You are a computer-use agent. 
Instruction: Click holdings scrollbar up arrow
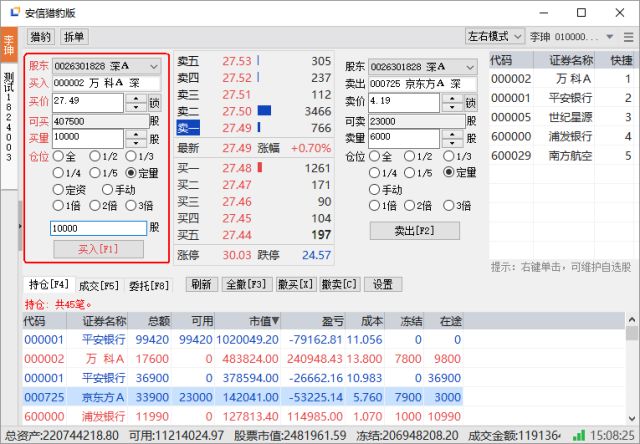tap(632, 320)
